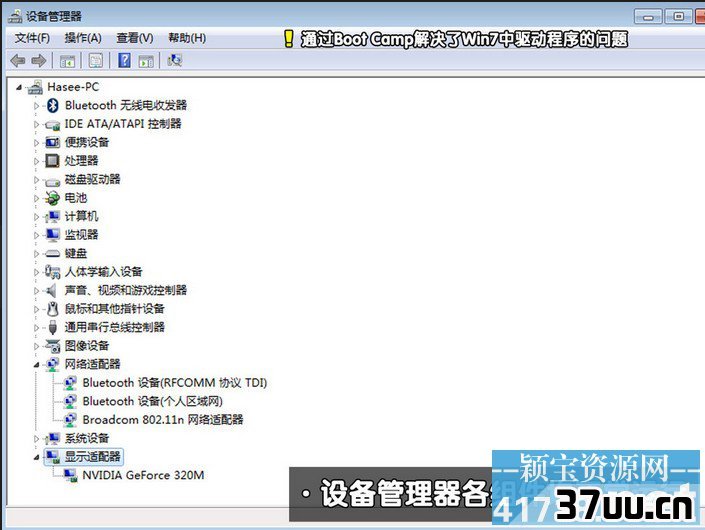
Task: Click the 电池 battery icon
Action: click(x=52, y=198)
